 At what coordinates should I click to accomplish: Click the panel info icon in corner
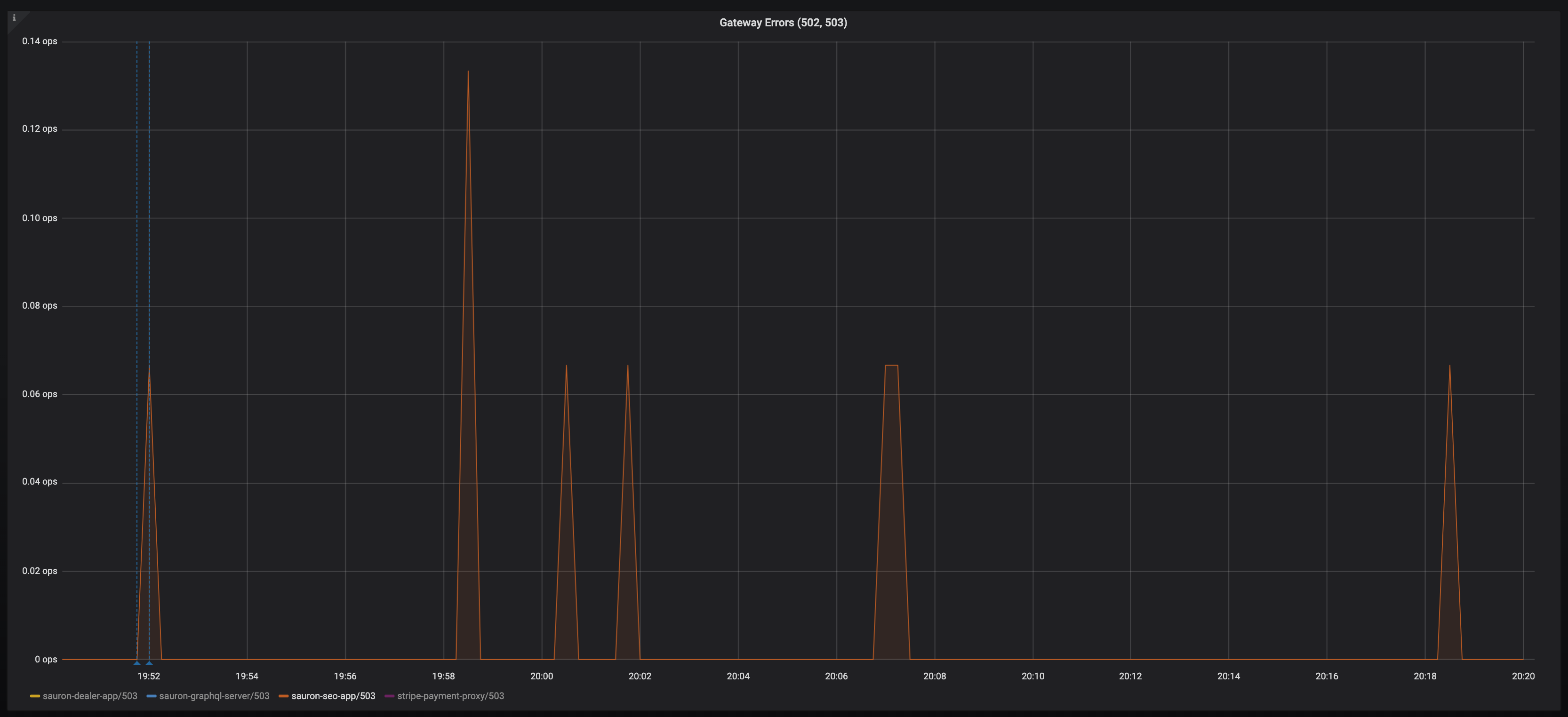point(14,18)
